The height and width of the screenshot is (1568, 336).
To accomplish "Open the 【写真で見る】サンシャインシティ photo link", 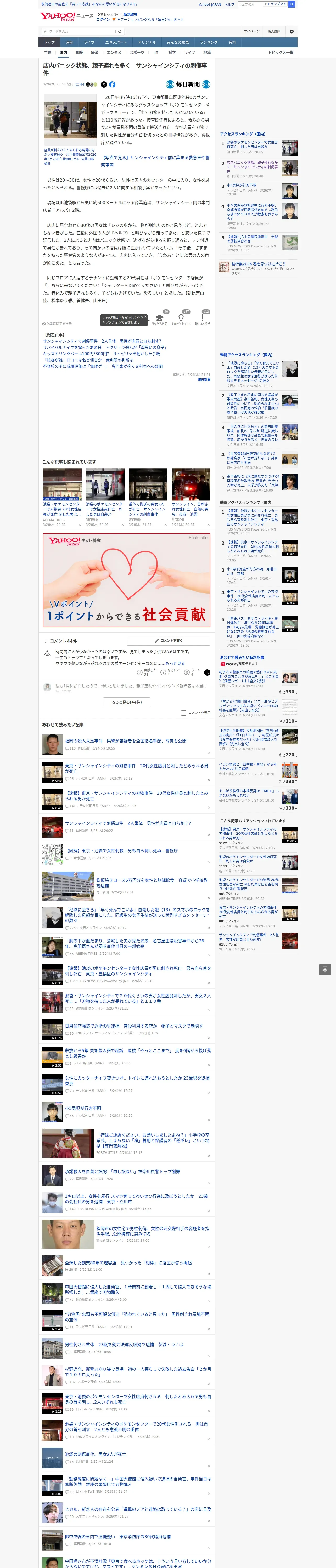I will 155,161.
